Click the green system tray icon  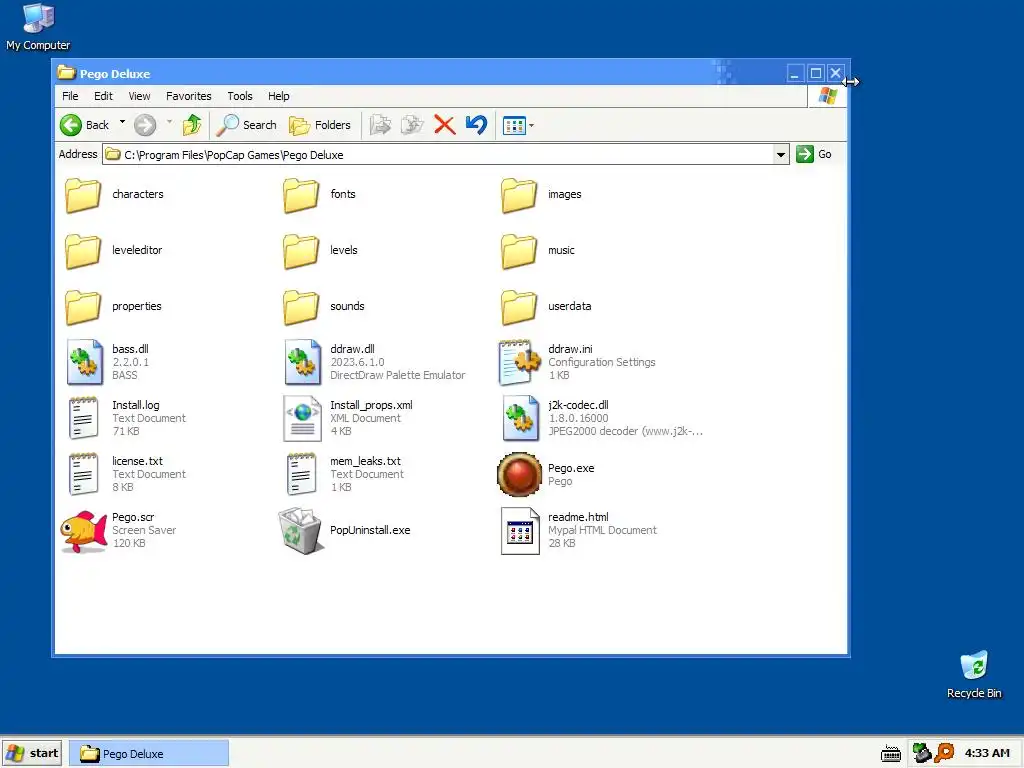click(x=921, y=753)
